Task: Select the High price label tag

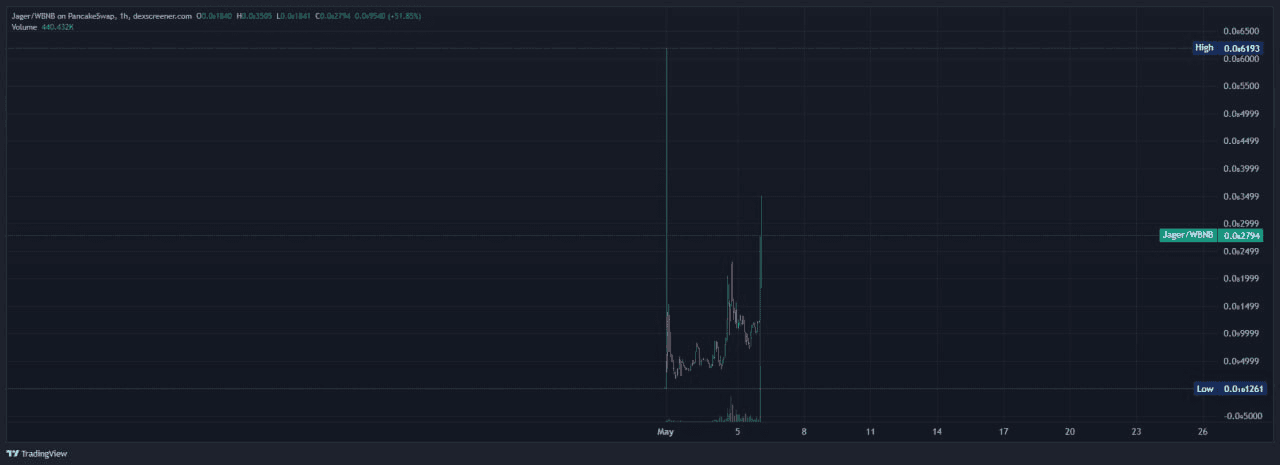Action: click(x=1229, y=48)
